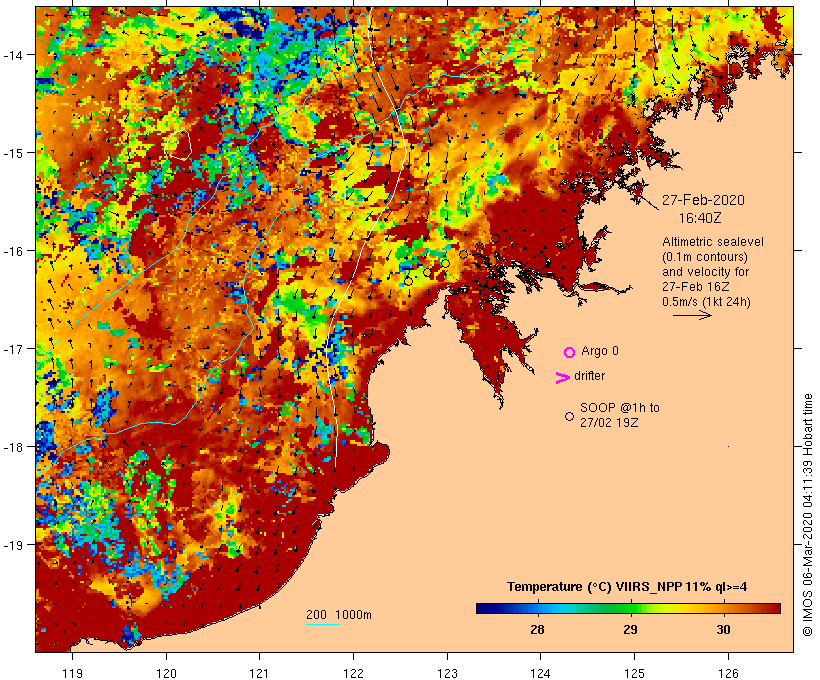The height and width of the screenshot is (680, 820).
Task: Click the longitude axis label '125'
Action: (x=634, y=673)
